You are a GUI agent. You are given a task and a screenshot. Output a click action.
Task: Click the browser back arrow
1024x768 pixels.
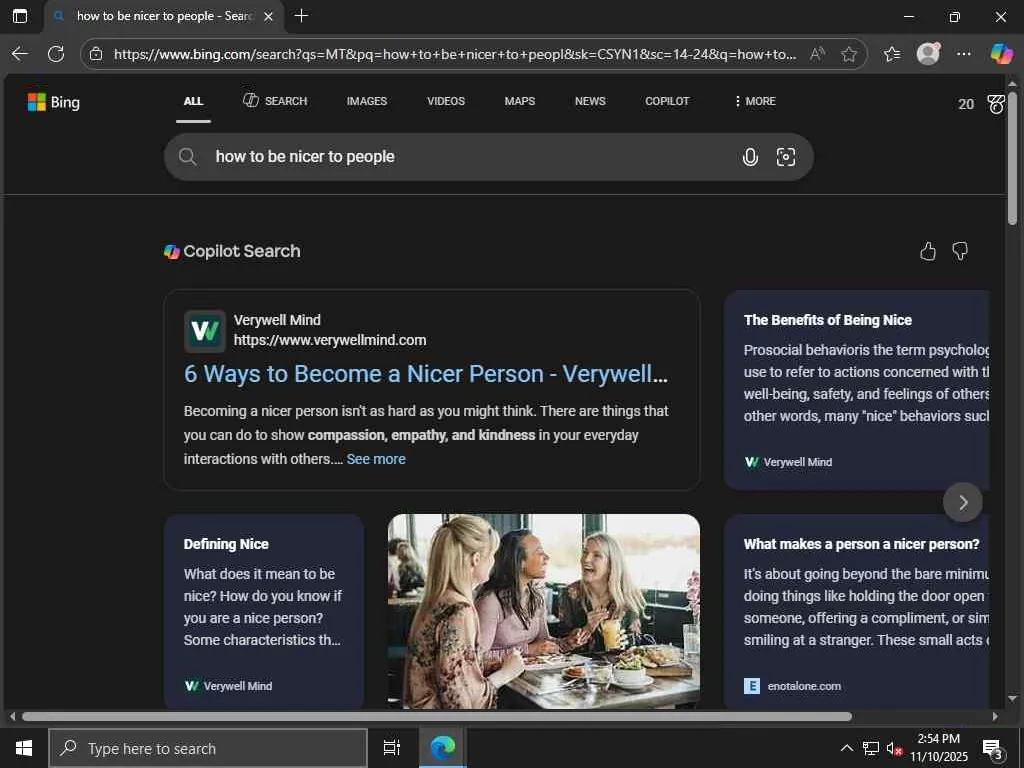(x=20, y=54)
